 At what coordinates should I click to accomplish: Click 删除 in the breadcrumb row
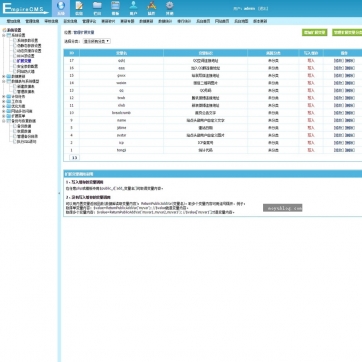click(x=350, y=113)
